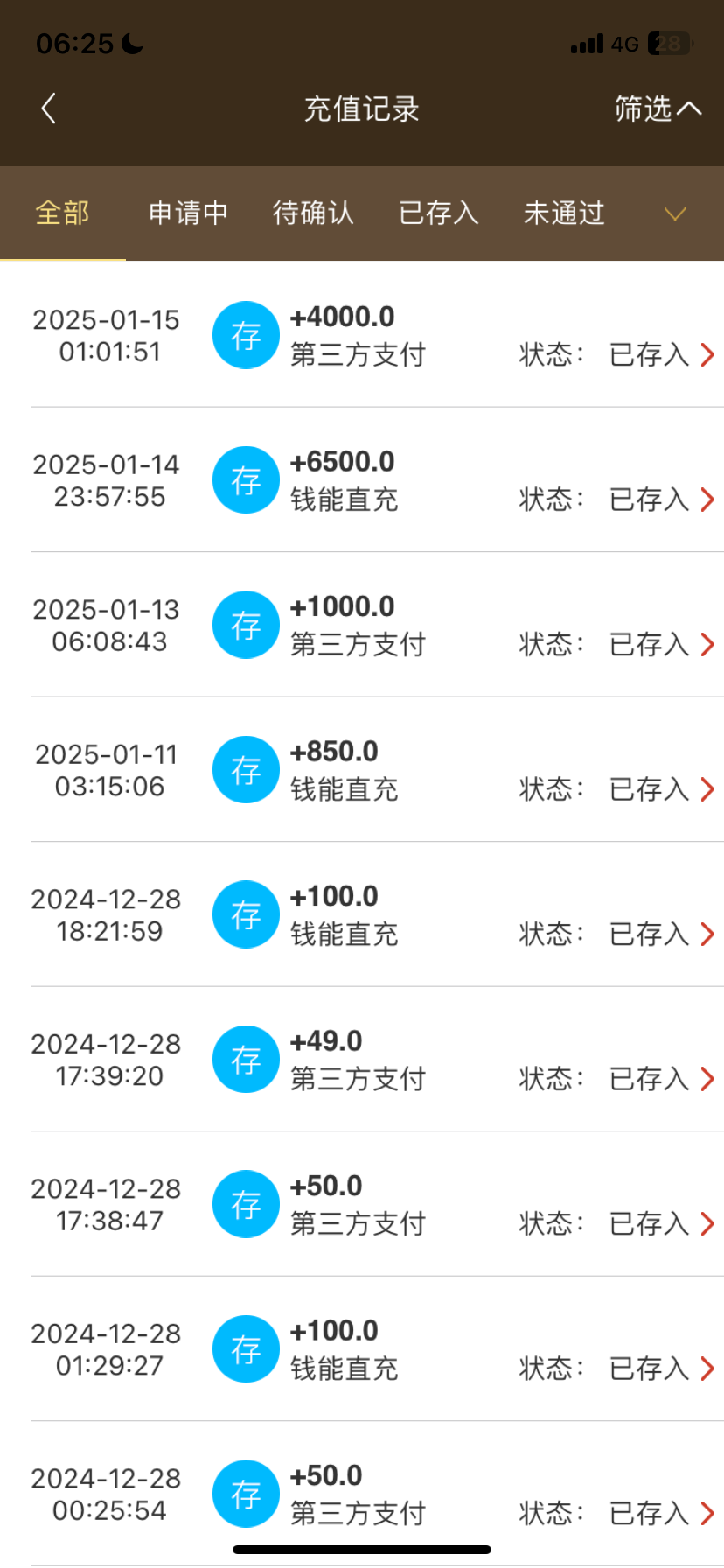The height and width of the screenshot is (1568, 724).
Task: Open 已存入 status of 01:29:27 record
Action: click(649, 1368)
